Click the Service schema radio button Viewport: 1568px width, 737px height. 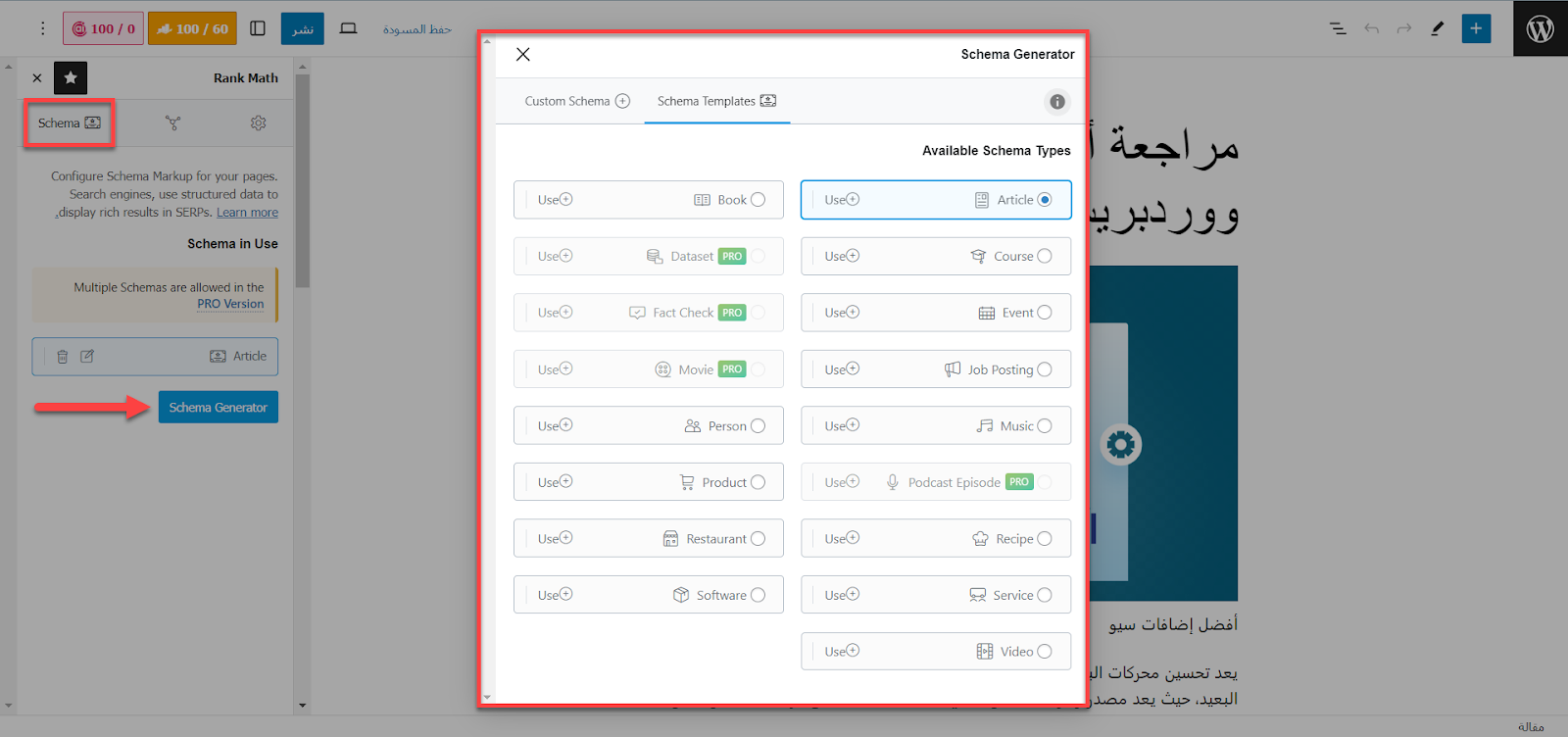1045,595
